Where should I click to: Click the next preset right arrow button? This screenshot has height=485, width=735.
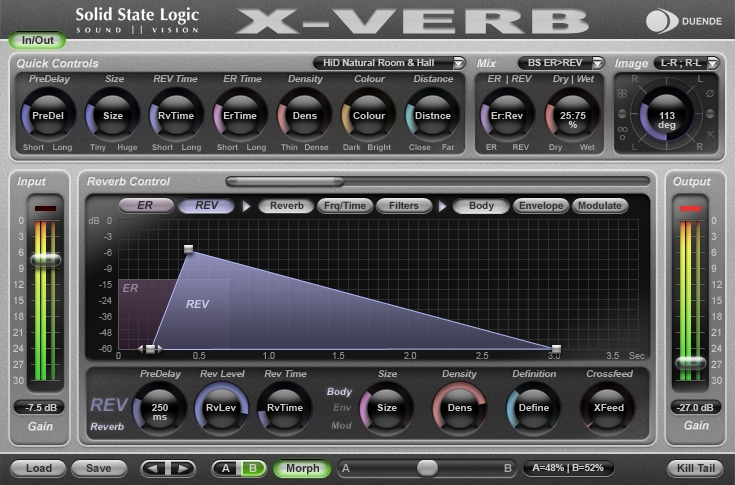181,468
